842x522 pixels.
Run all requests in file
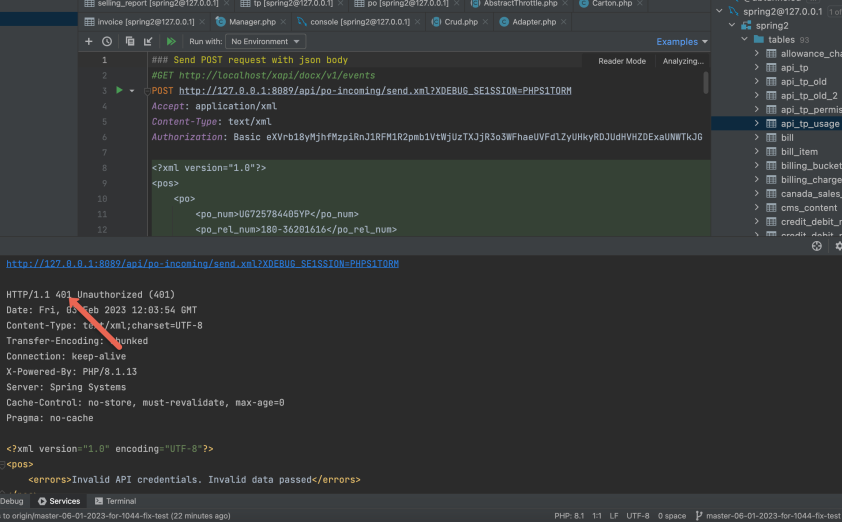[x=171, y=41]
